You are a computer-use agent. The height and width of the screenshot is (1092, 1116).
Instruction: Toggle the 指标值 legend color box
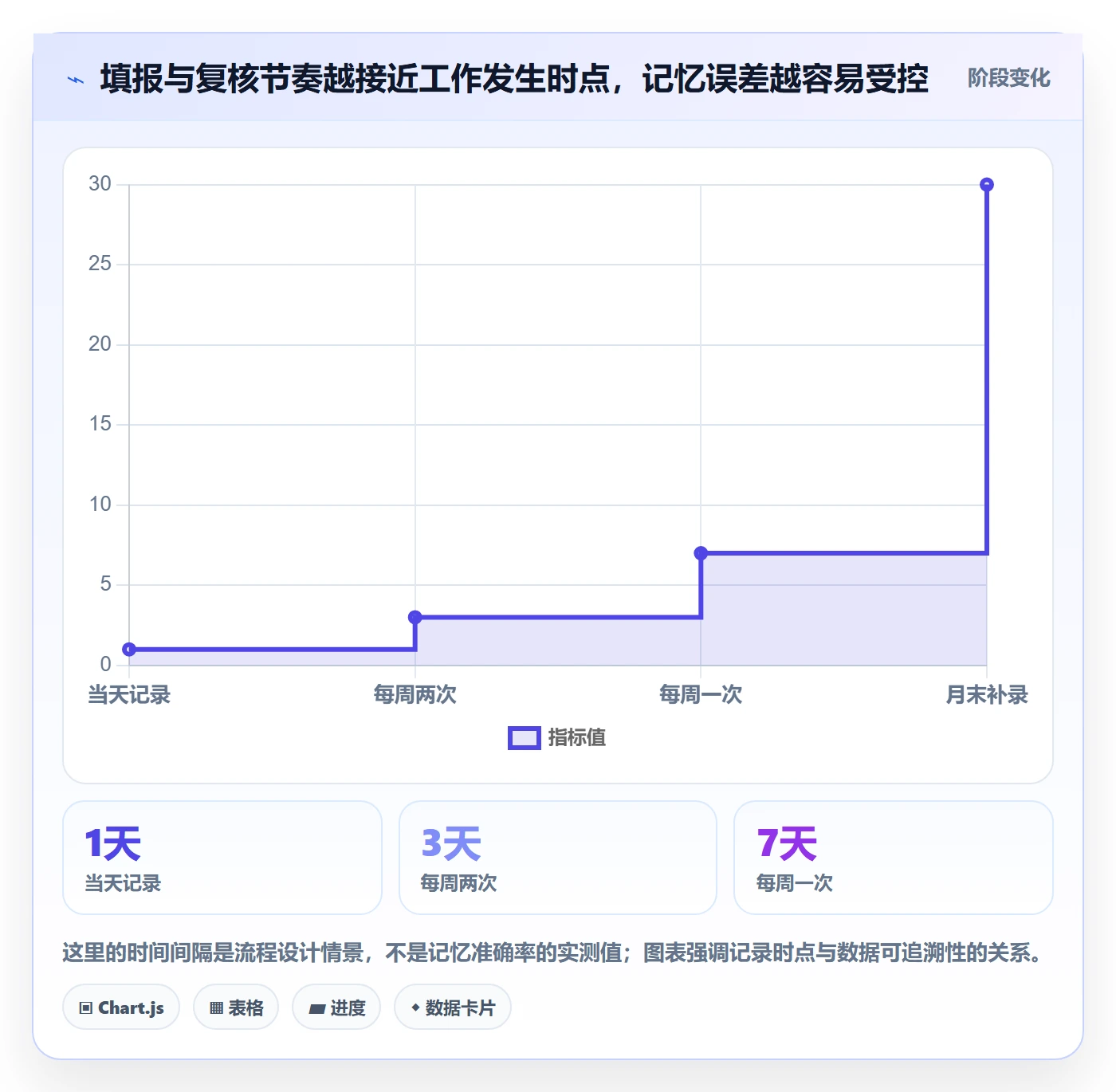tap(525, 738)
